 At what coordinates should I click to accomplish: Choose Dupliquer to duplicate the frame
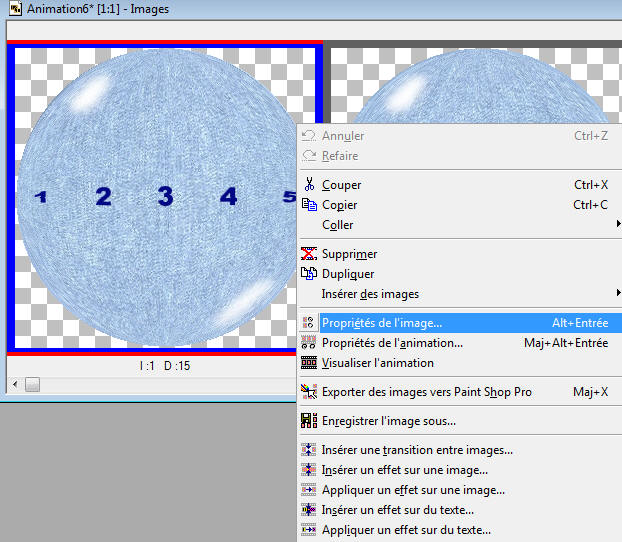tap(459, 273)
